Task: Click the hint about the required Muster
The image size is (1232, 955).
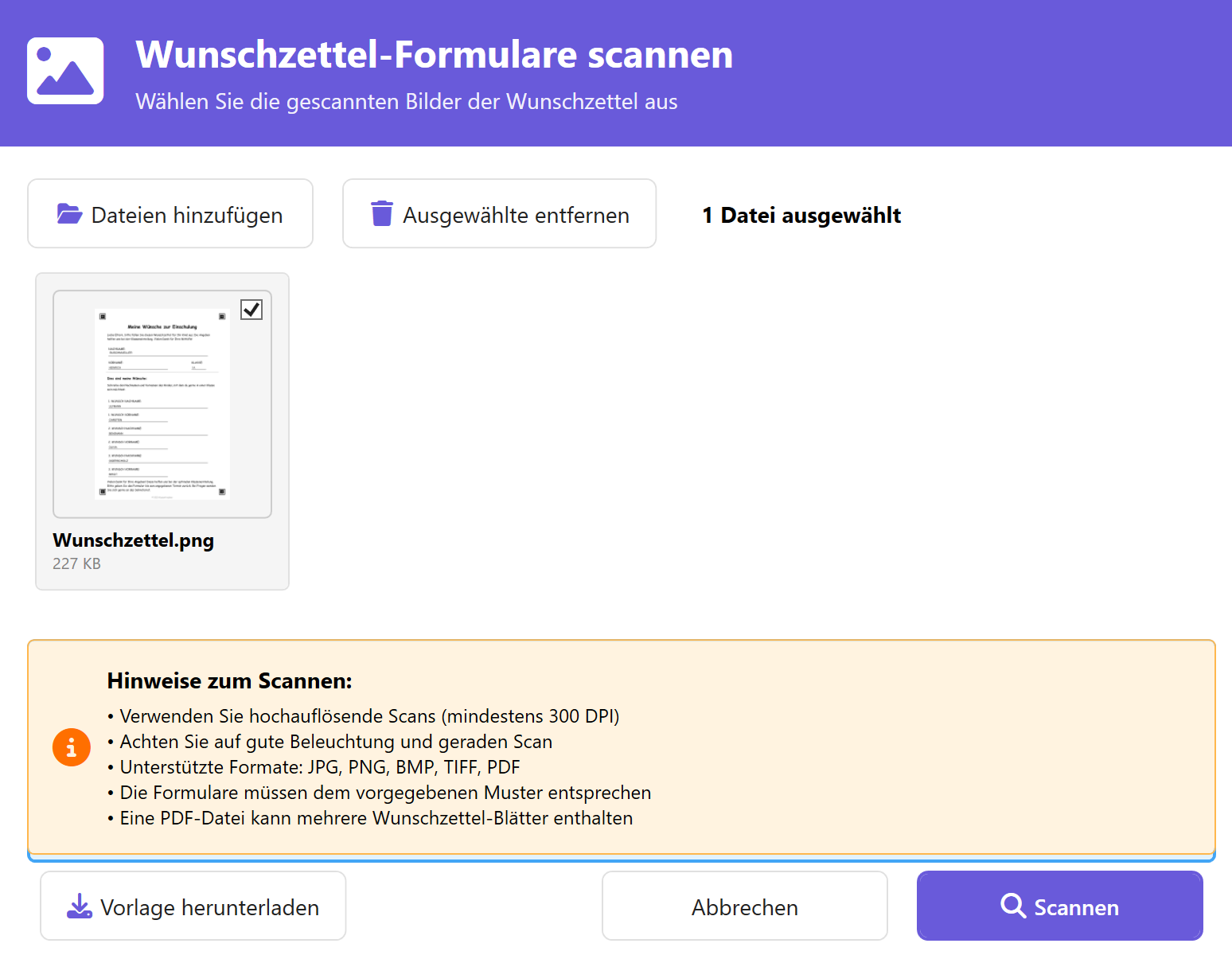Action: 380,793
